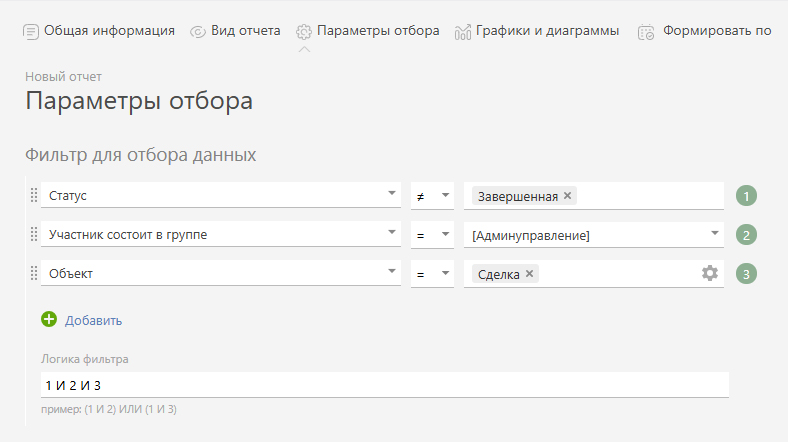Click the filter number 1 badge
The height and width of the screenshot is (442, 788).
746,196
